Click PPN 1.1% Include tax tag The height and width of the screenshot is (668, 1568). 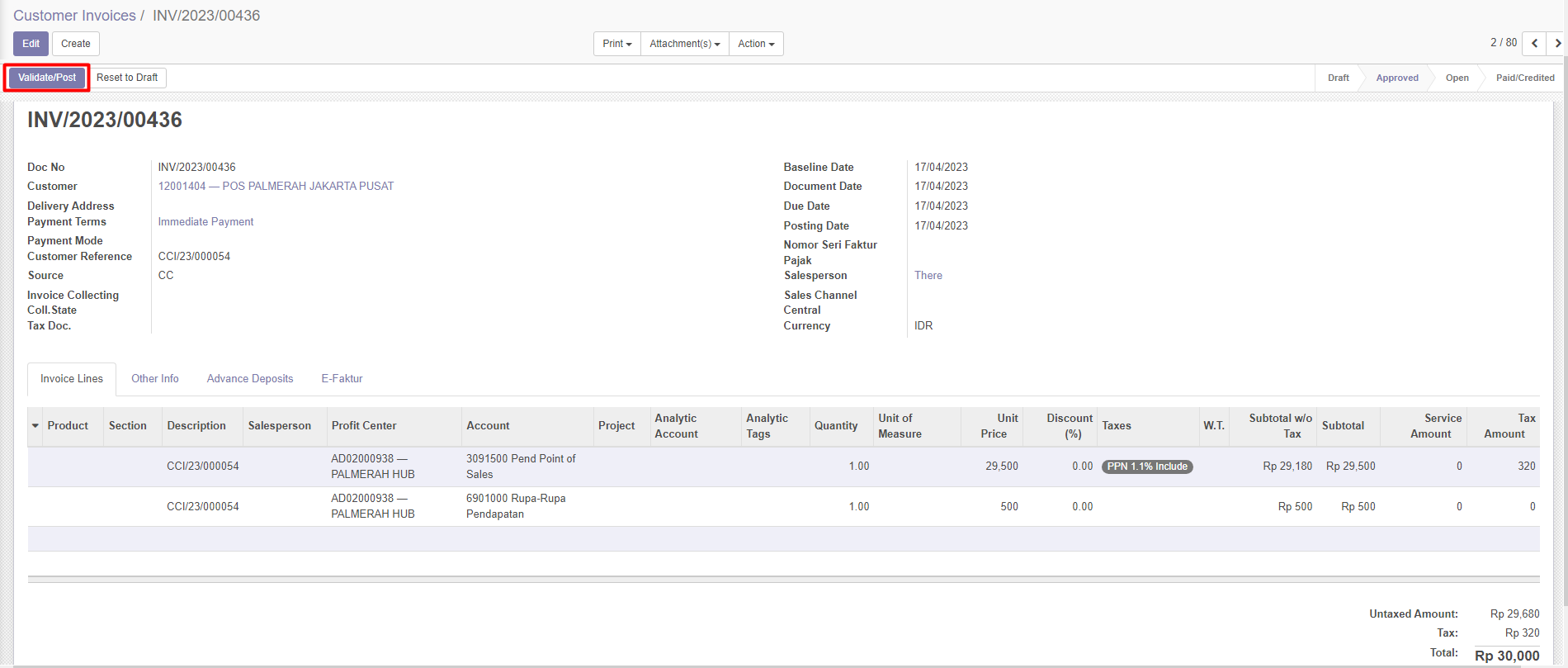click(x=1147, y=467)
